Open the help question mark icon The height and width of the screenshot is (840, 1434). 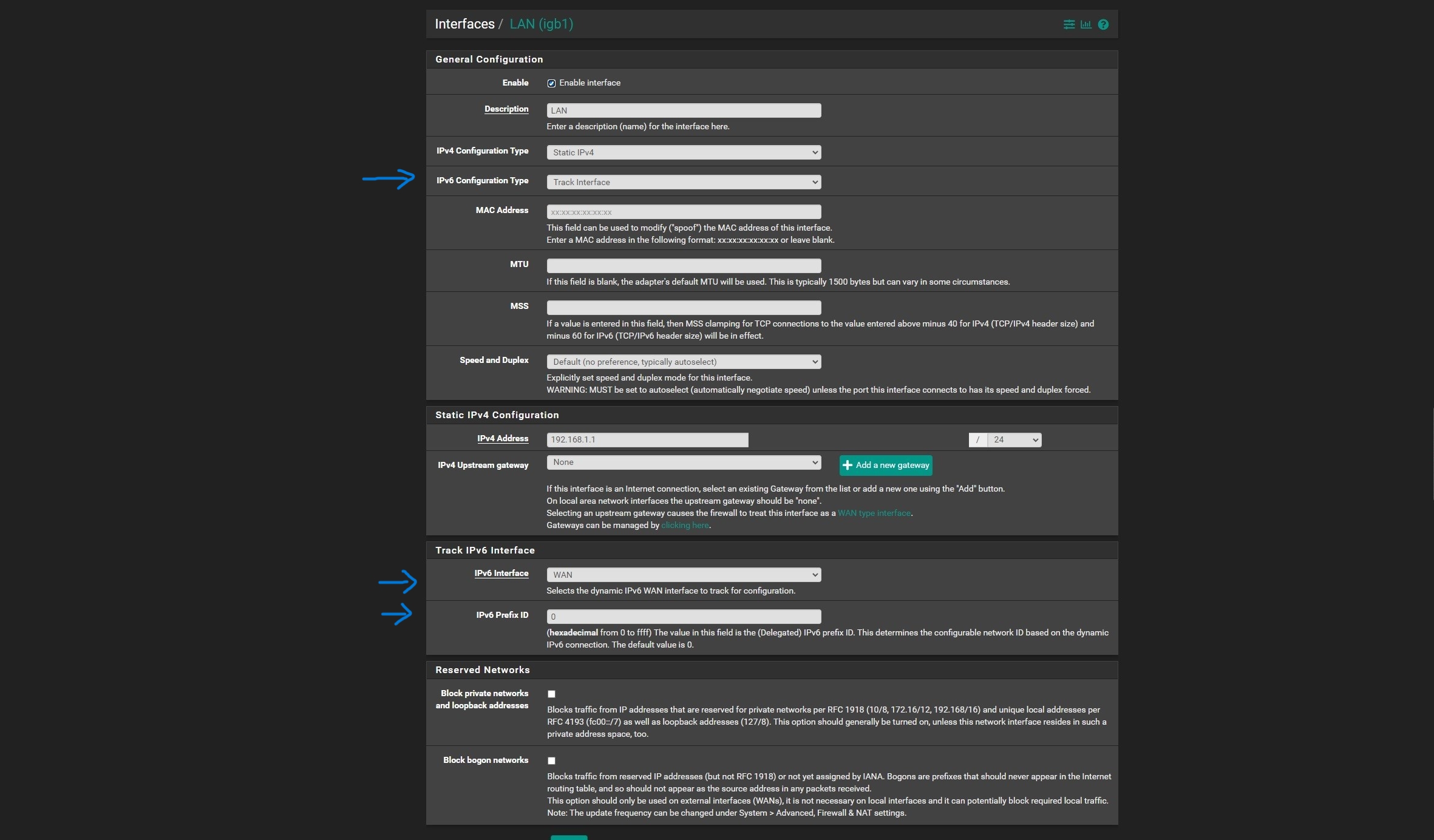pos(1103,24)
